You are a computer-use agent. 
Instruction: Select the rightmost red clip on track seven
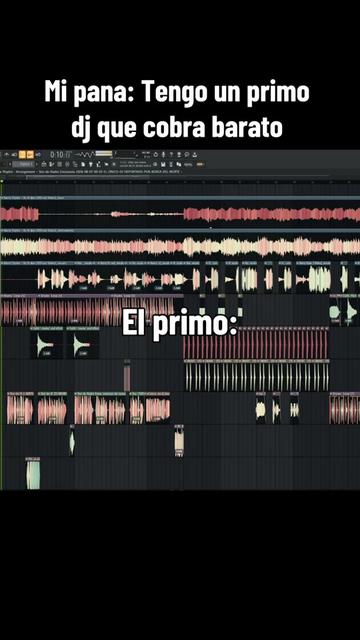[344, 409]
